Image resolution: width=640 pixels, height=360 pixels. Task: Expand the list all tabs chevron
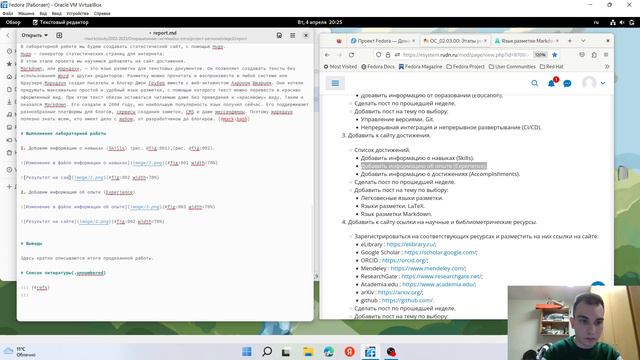pyautogui.click(x=583, y=41)
